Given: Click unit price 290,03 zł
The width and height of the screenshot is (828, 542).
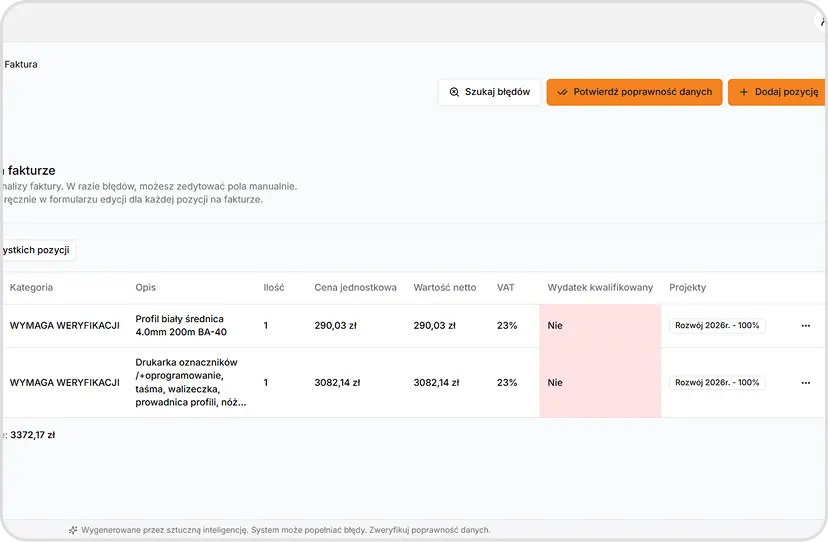Looking at the screenshot, I should coord(335,326).
